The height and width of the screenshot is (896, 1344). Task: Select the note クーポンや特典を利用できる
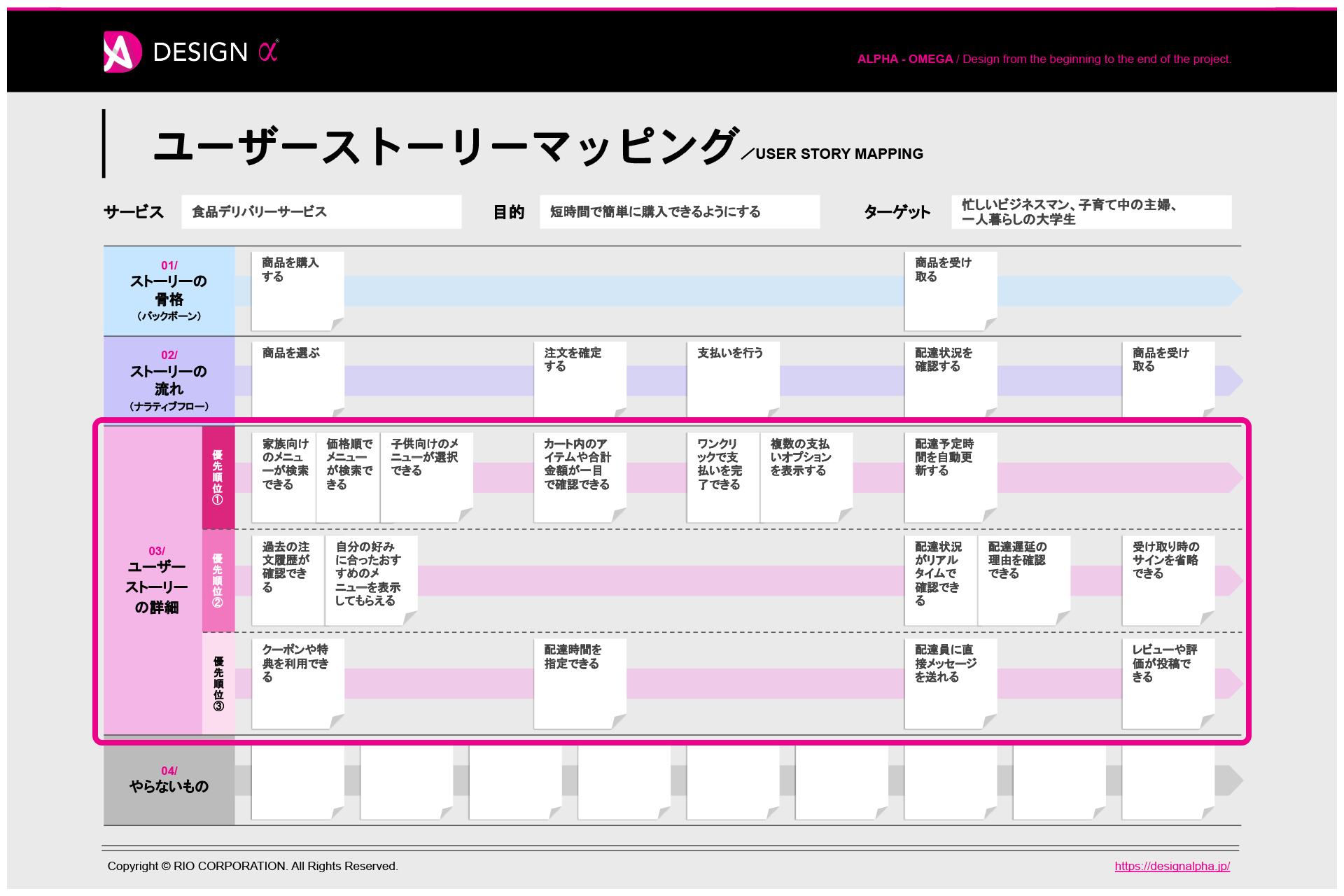(297, 683)
